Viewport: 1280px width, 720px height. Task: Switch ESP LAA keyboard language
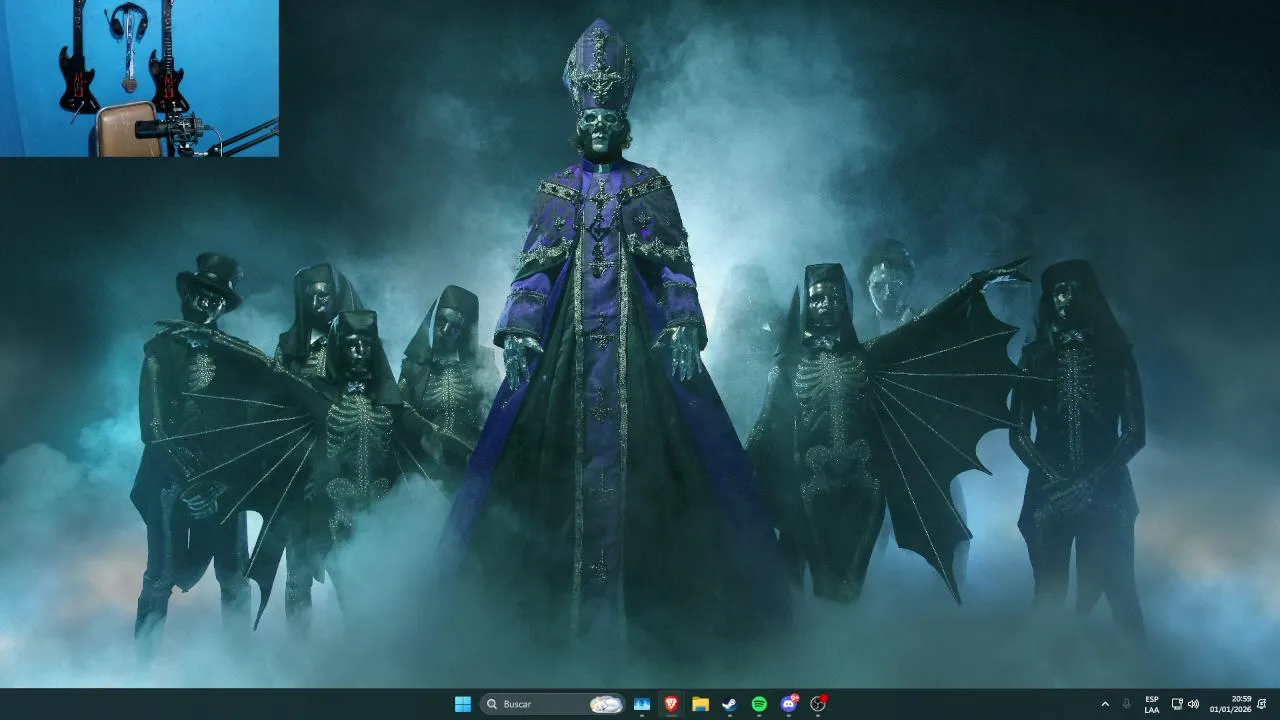(1152, 704)
